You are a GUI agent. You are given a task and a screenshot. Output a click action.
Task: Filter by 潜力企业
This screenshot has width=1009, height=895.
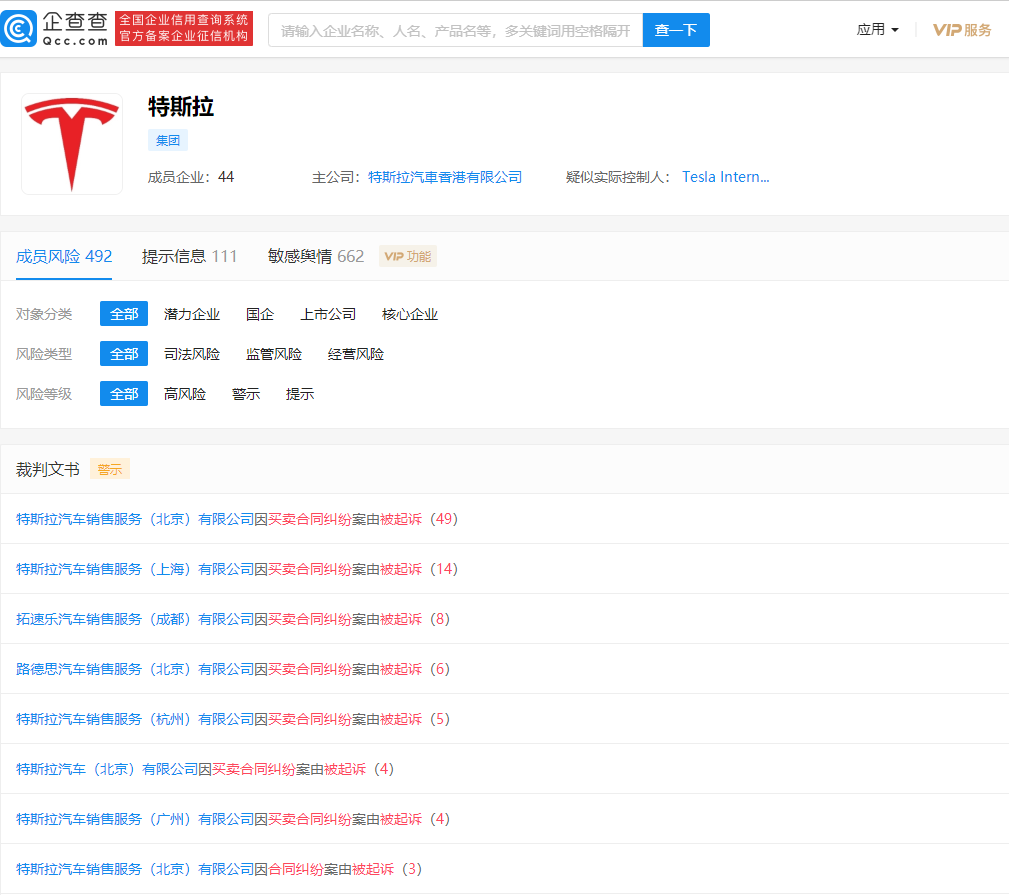pos(192,314)
